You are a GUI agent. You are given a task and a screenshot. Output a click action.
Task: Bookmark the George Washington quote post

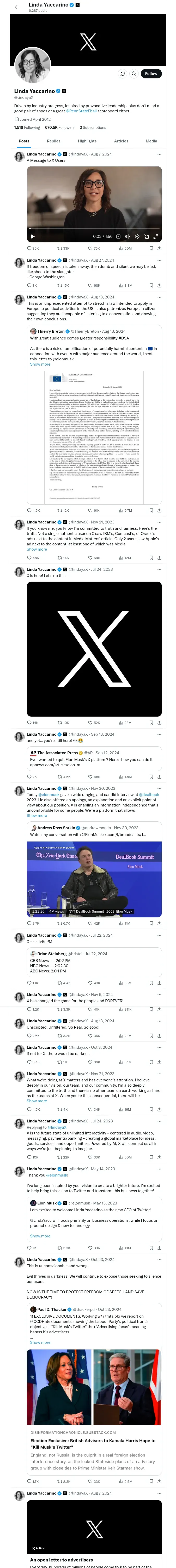point(151,285)
